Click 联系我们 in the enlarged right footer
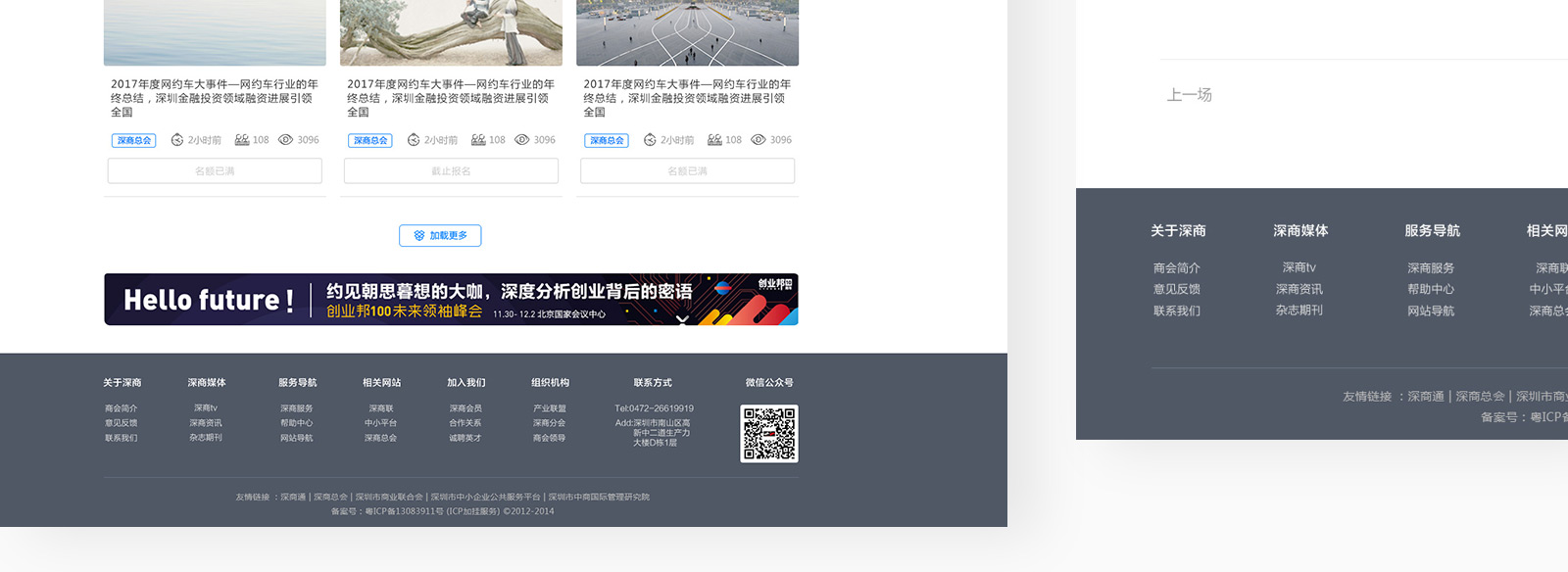This screenshot has height=572, width=1568. (x=1177, y=310)
